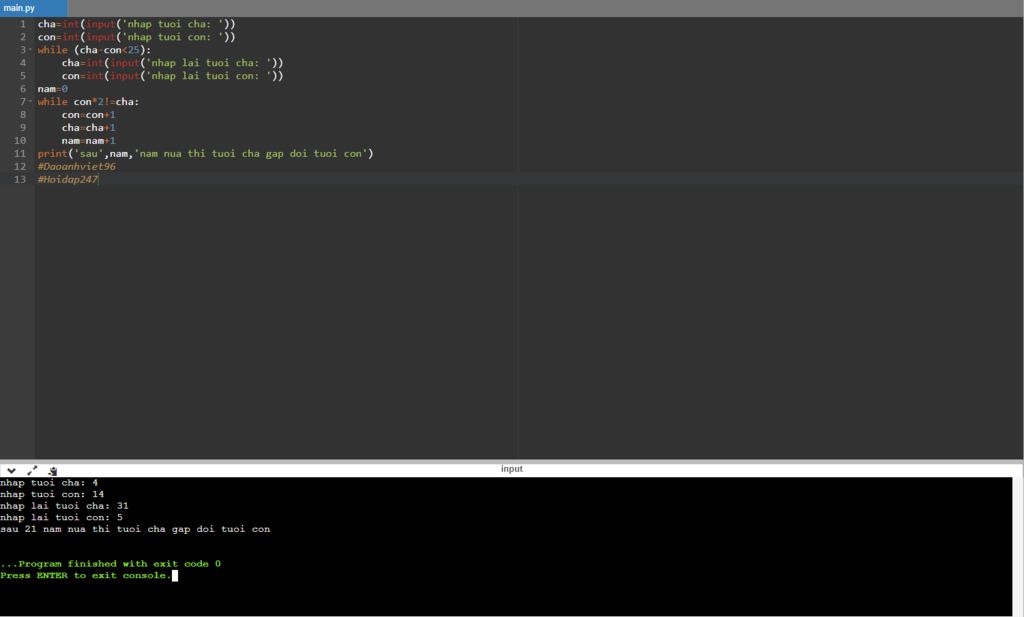Click console output 'nhap tuoi con: 14'
This screenshot has height=617, width=1024.
(52, 494)
